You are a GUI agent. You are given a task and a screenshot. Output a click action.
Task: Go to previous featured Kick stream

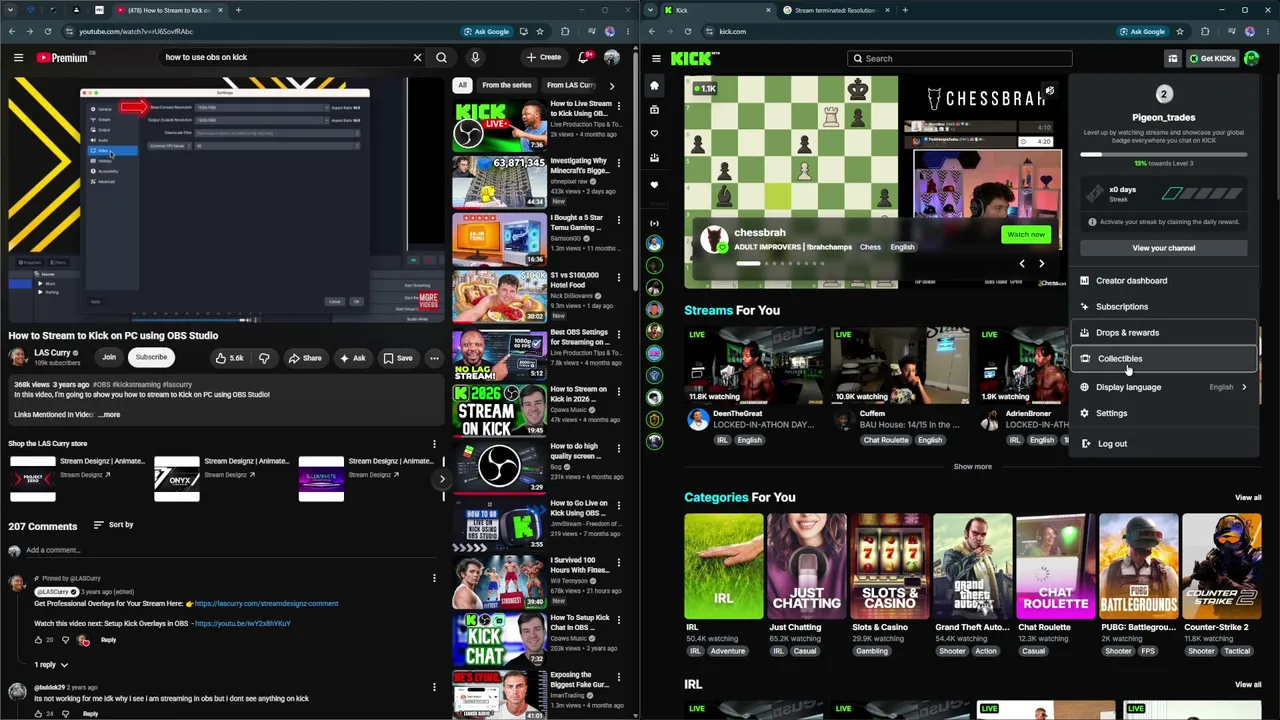1021,264
